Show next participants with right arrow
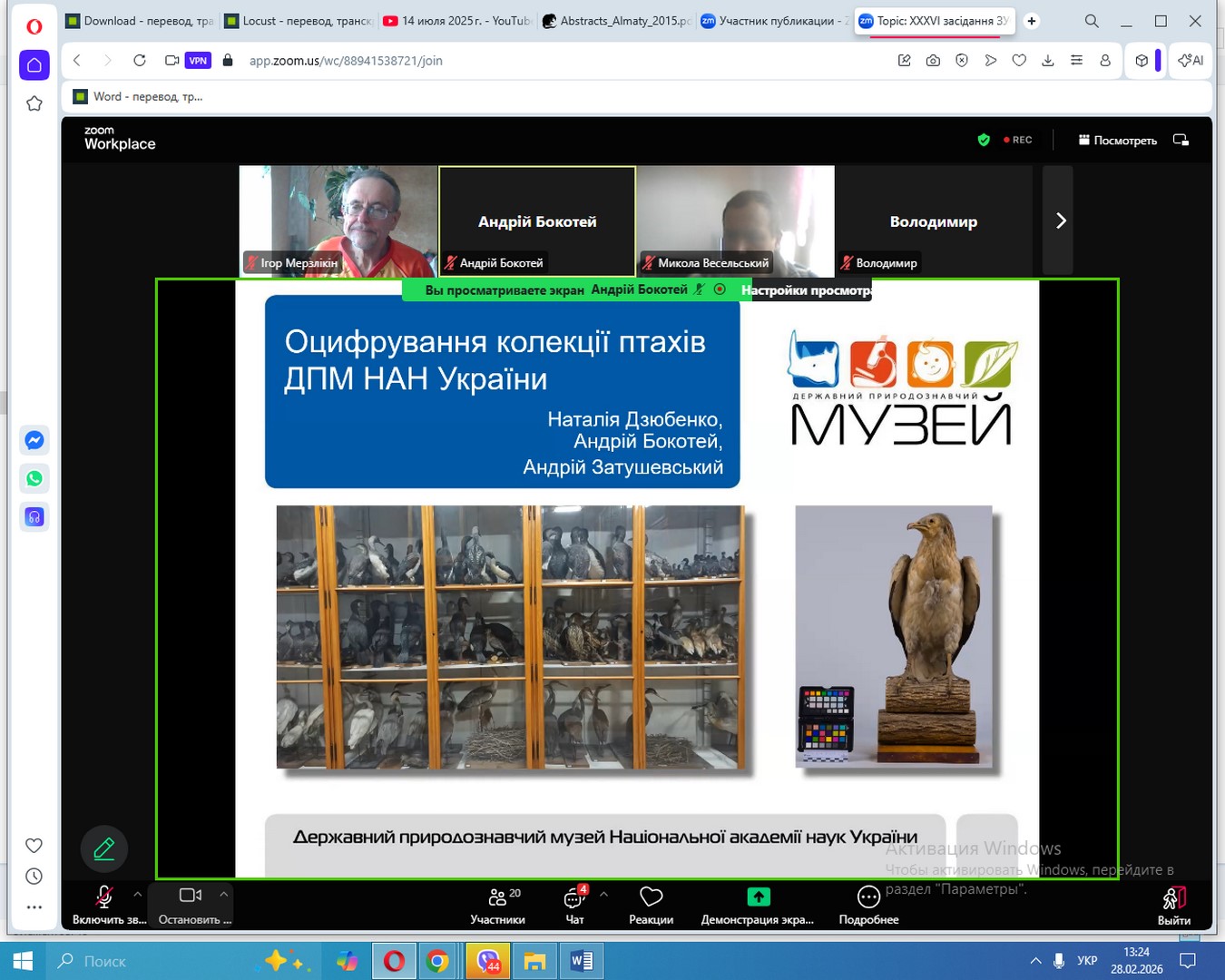 [1060, 220]
